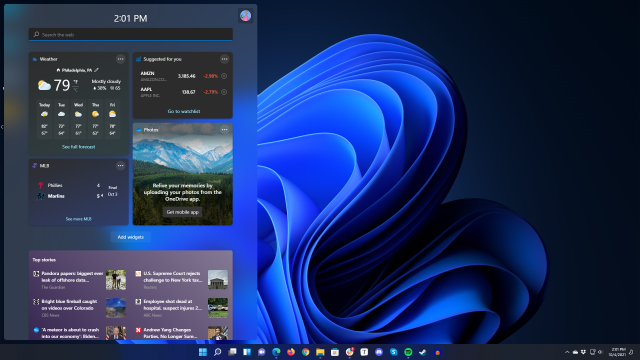
Task: Switch temperature unit to Fahrenheit
Action: pos(76,82)
